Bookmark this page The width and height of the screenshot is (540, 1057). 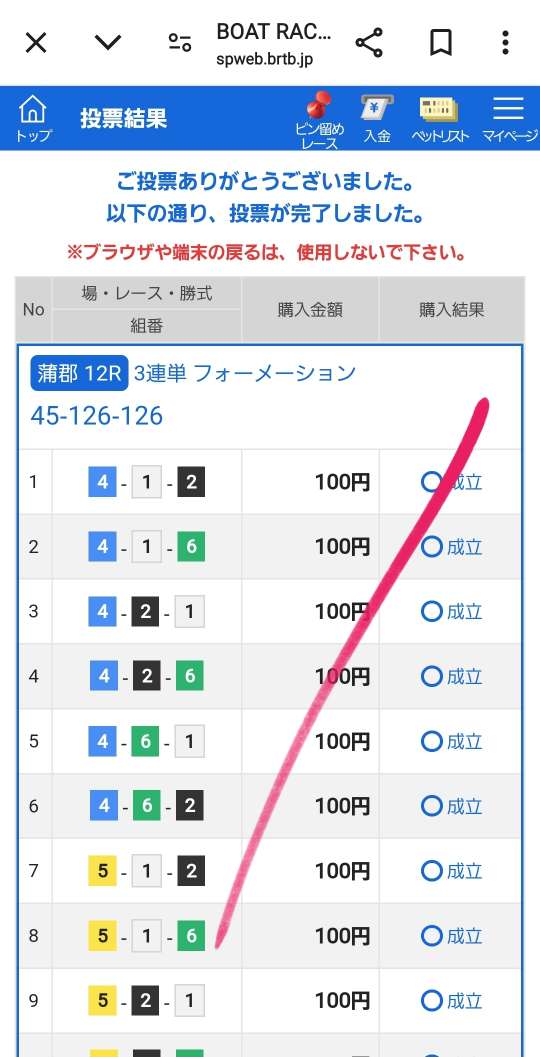click(x=440, y=43)
